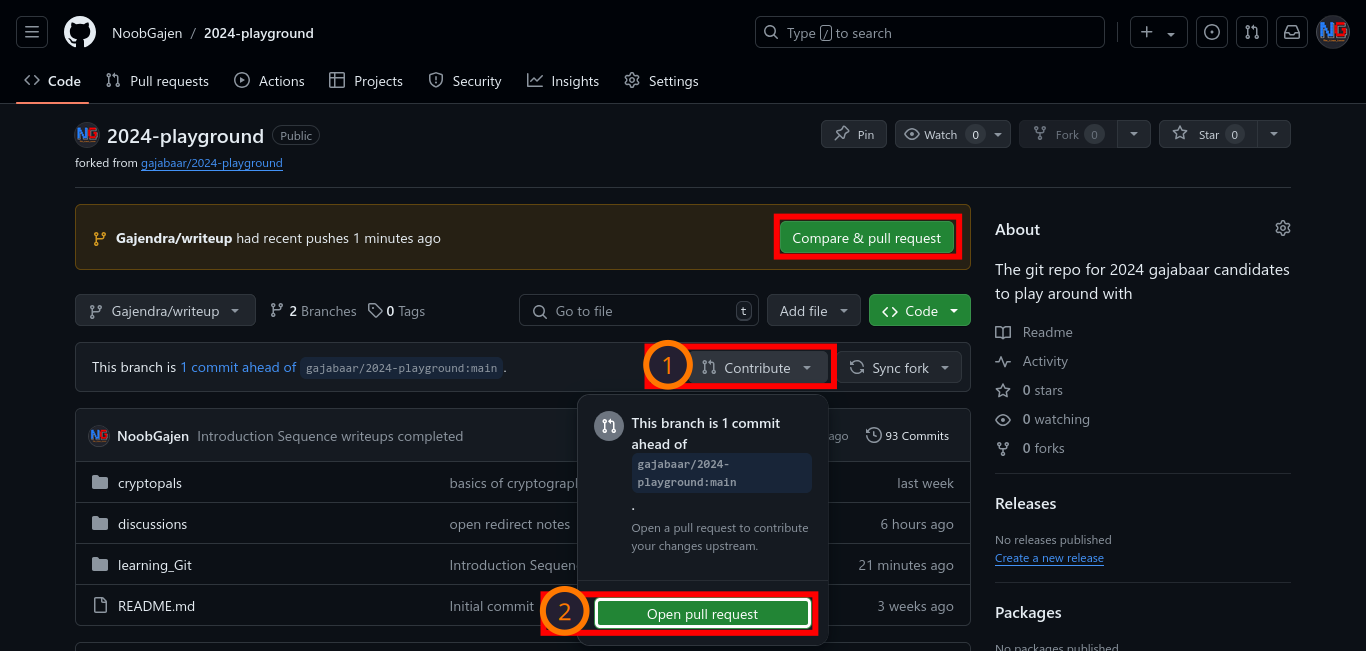Star the repository
This screenshot has width=1366, height=651.
[x=1208, y=134]
